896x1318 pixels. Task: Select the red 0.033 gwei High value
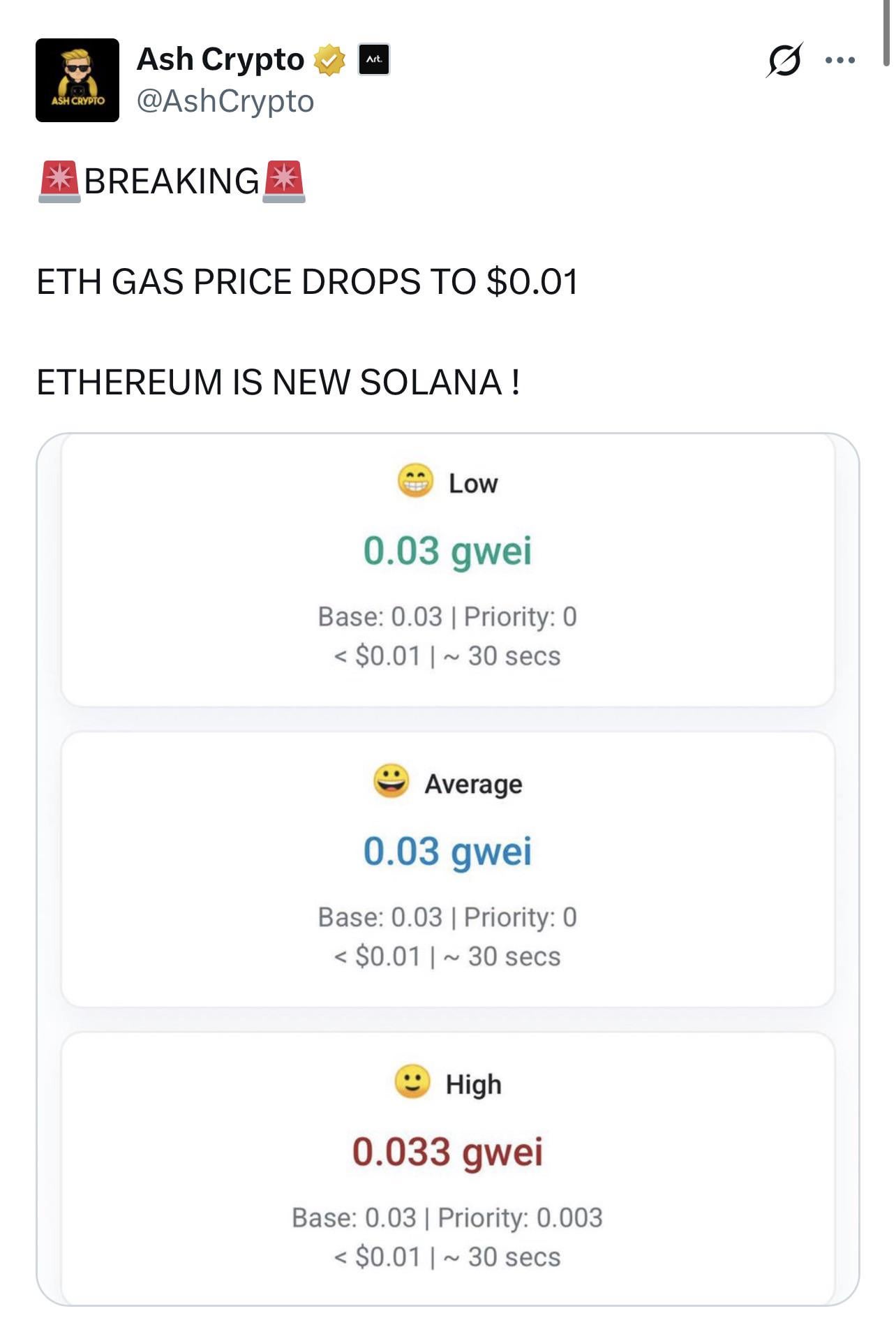(447, 1152)
